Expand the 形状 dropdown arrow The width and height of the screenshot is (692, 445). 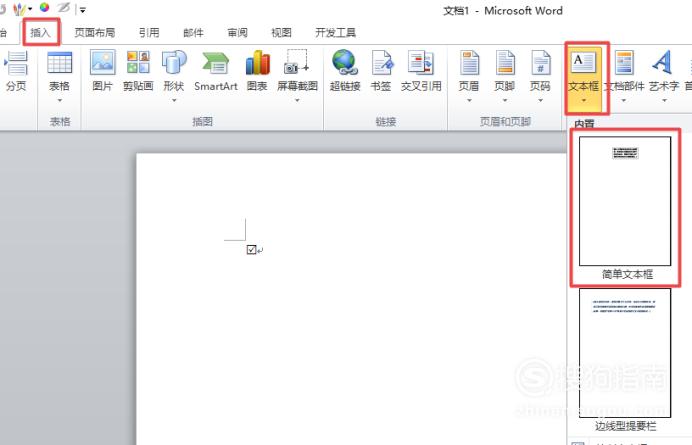click(174, 101)
